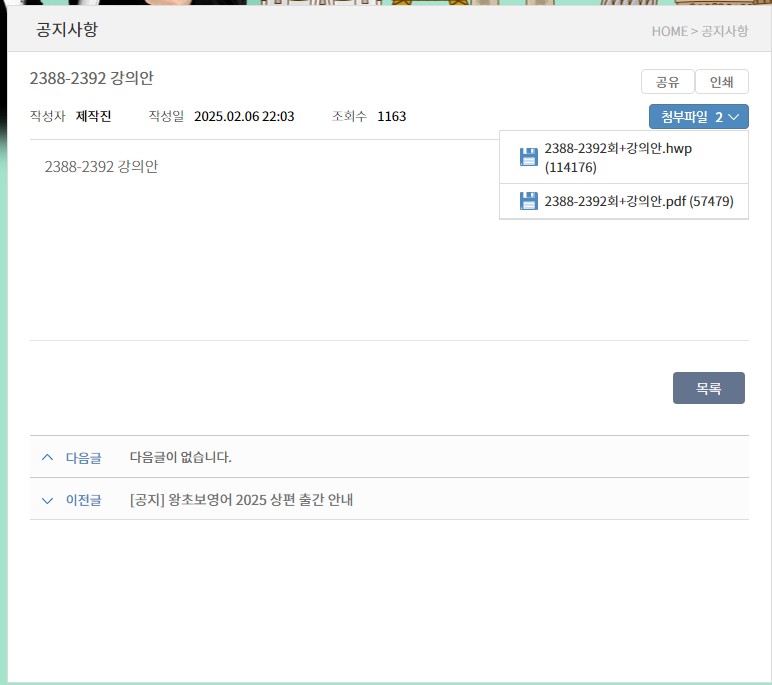Image resolution: width=772 pixels, height=685 pixels.
Task: Click the 인쇄 print button
Action: [x=722, y=82]
